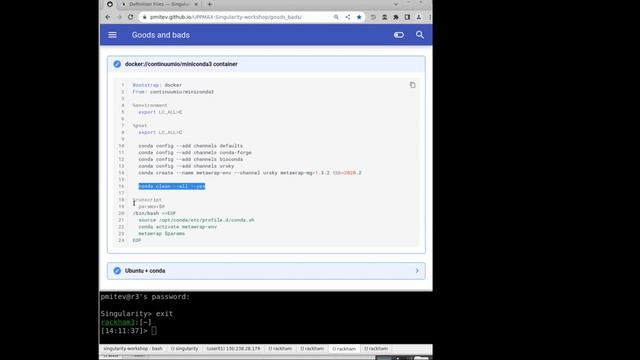Open the browser side panel icon
Screen dimensions: 640x360
coord(407,17)
